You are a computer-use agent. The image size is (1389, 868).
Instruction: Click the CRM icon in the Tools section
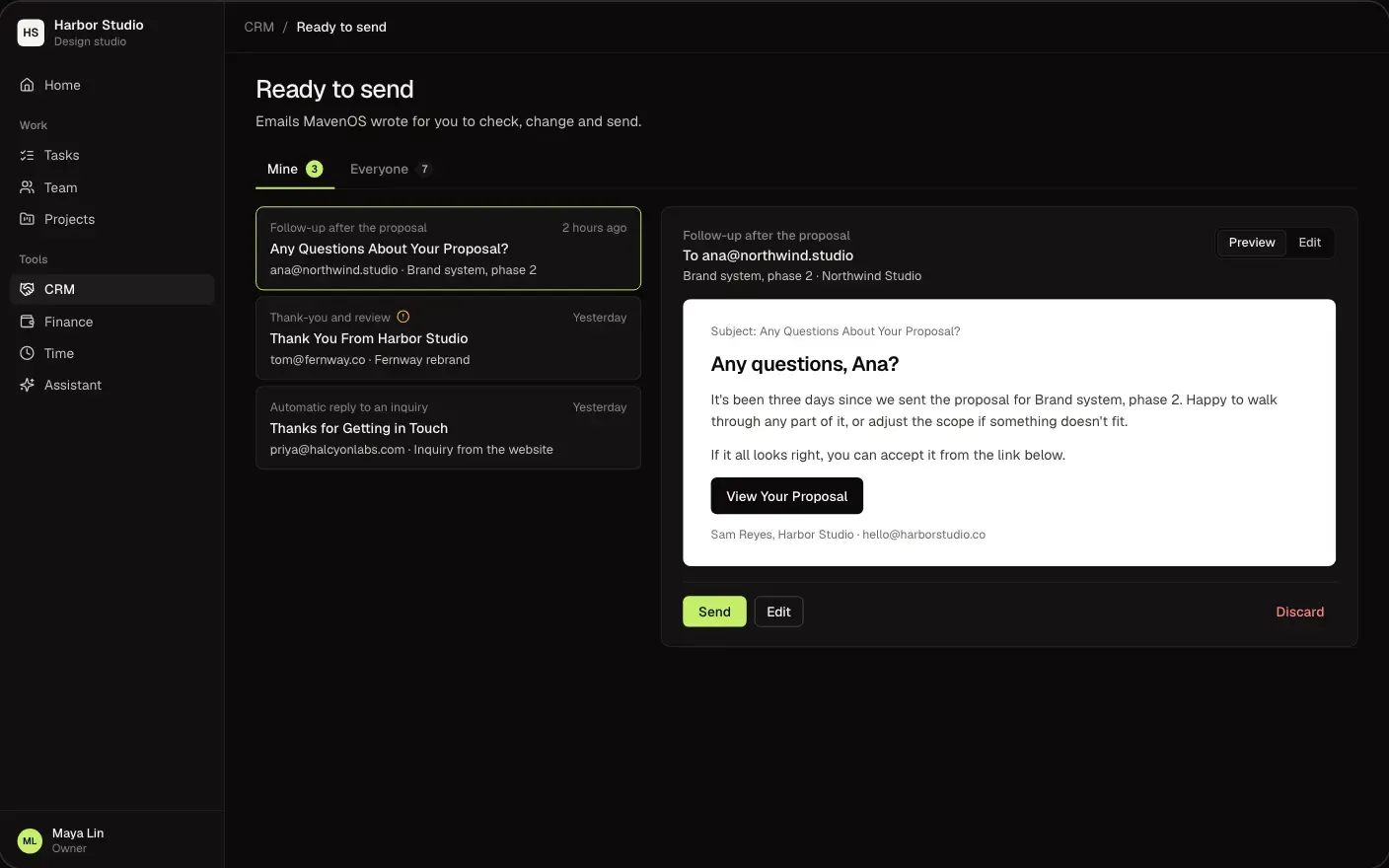[x=28, y=289]
